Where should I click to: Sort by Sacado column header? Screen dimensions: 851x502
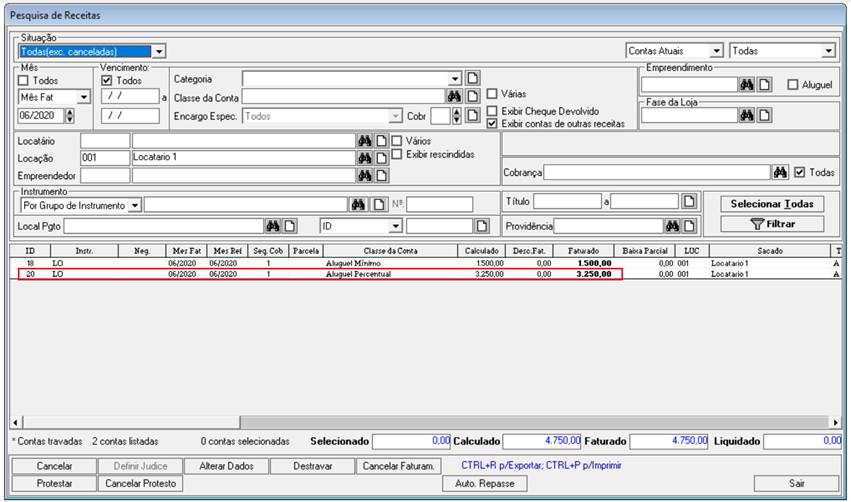tap(770, 251)
